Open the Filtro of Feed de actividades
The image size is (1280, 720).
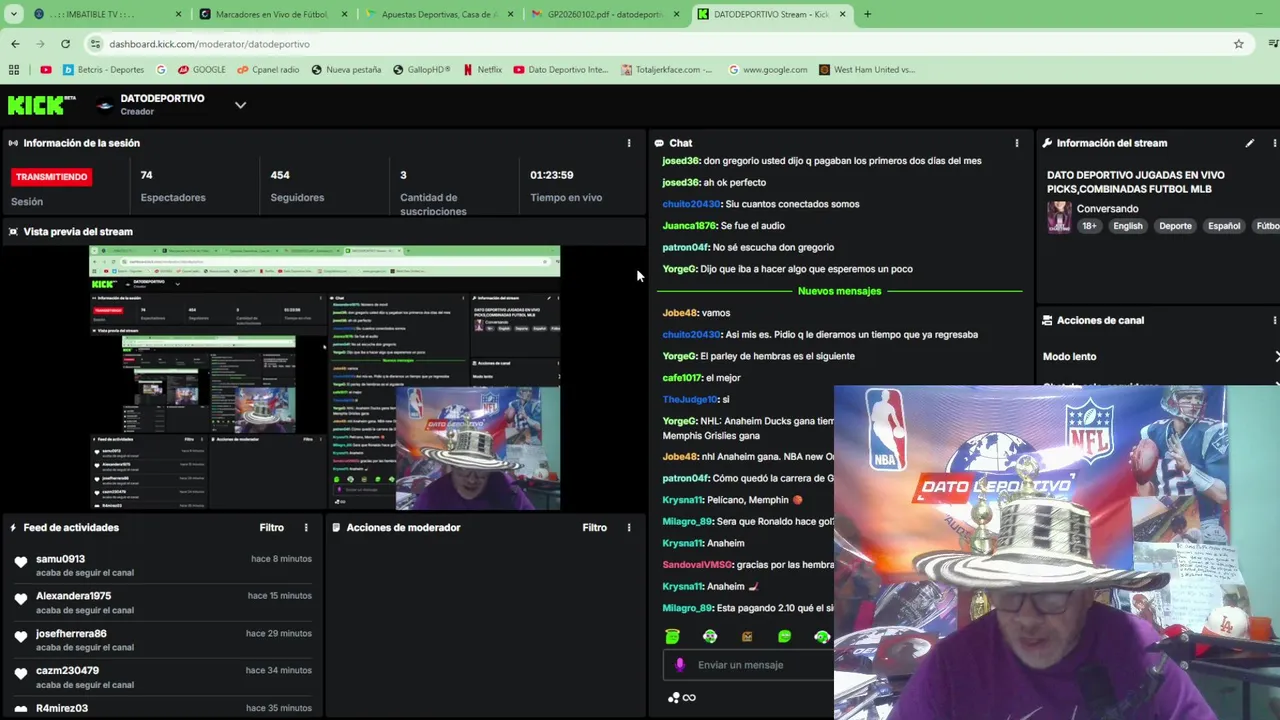[x=272, y=527]
